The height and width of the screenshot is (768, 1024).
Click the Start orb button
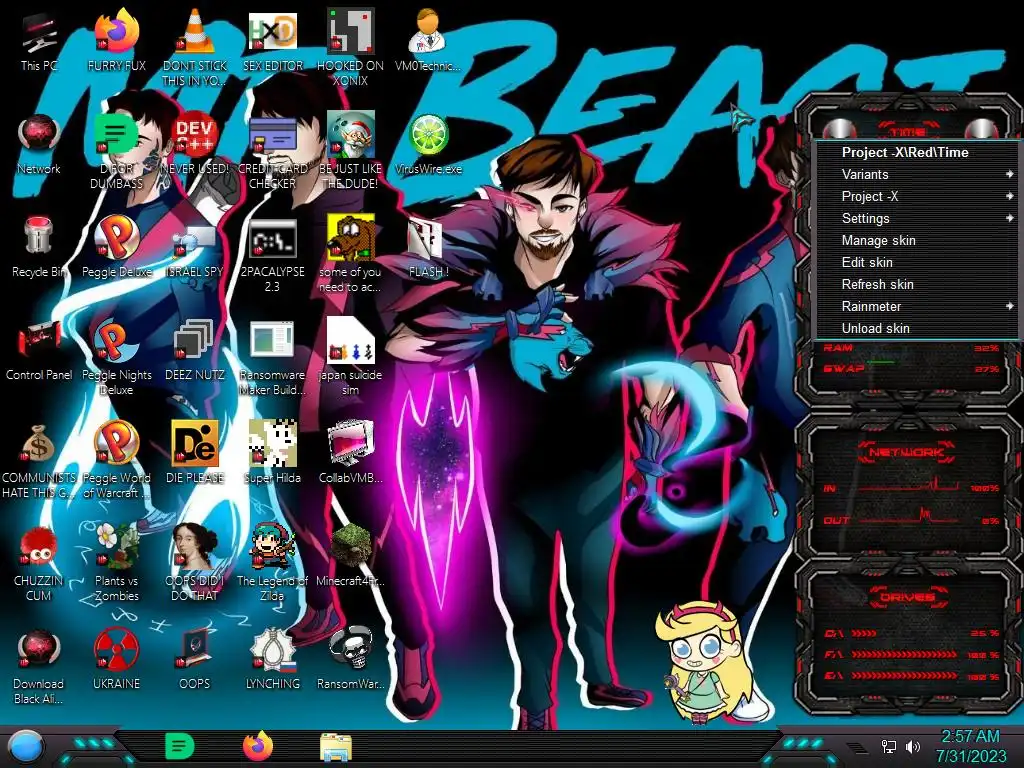click(25, 746)
